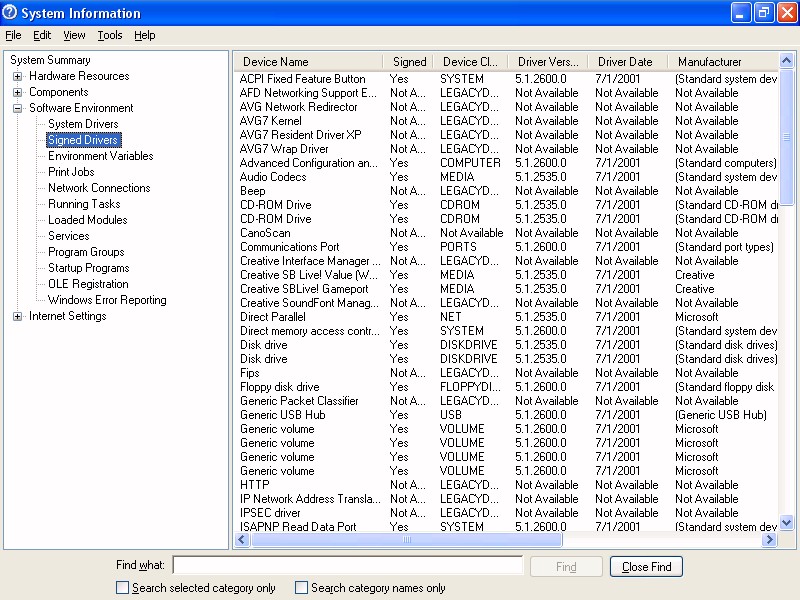The image size is (800, 600).
Task: Sort by the Driver Date column header
Action: click(625, 62)
